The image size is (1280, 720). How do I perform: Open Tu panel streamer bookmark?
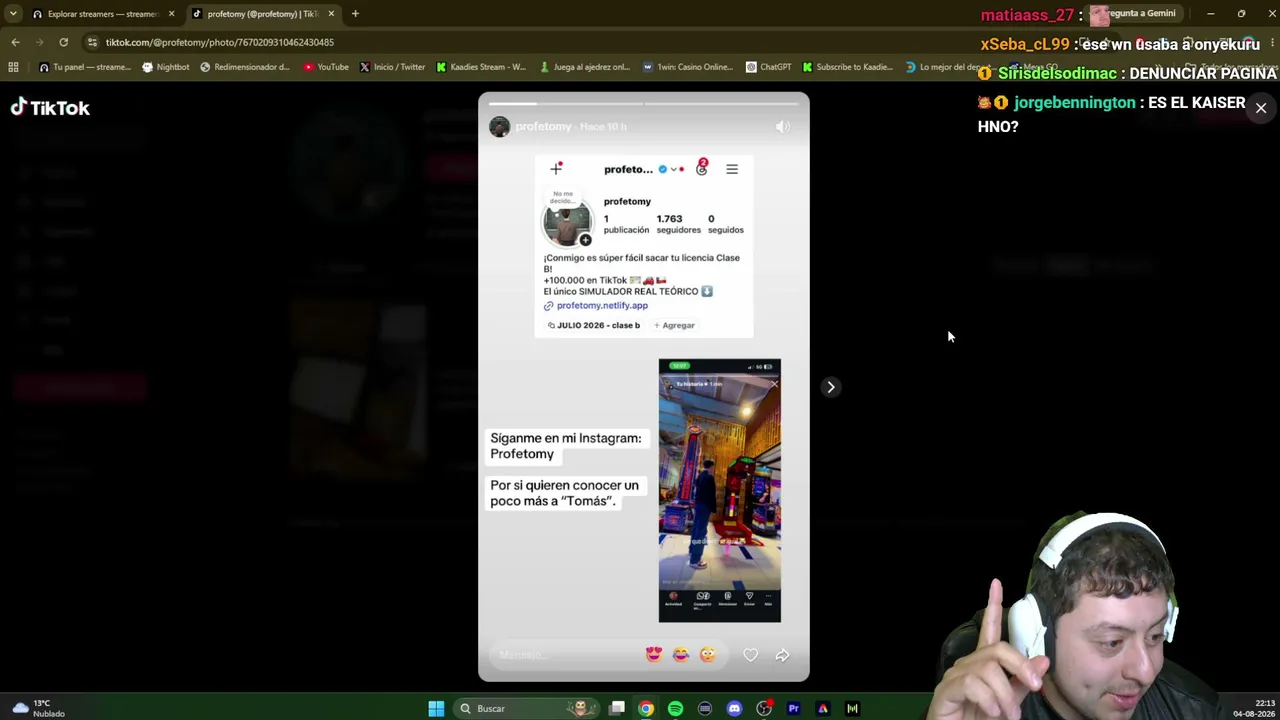coord(85,67)
